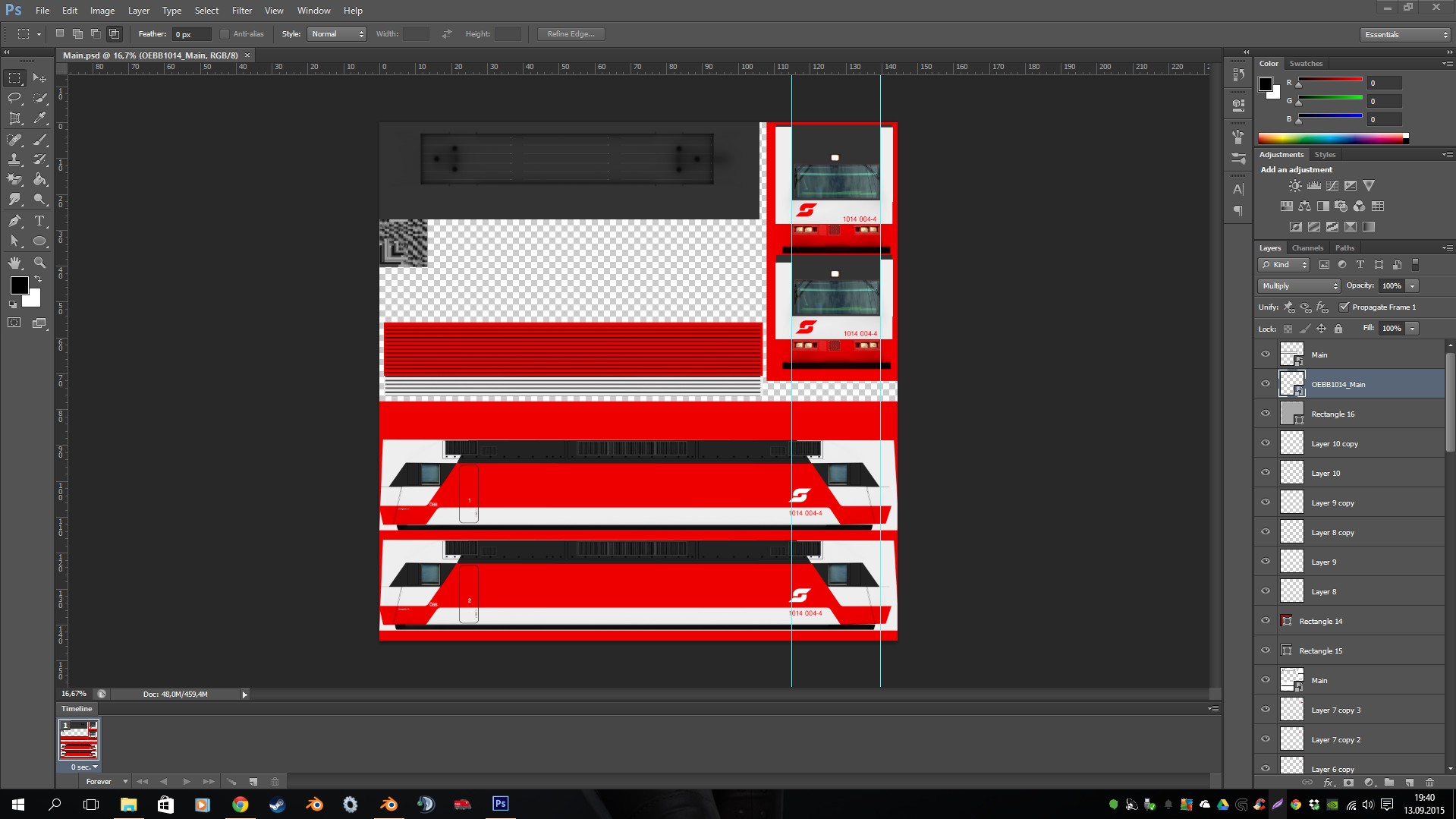Viewport: 1456px width, 819px height.
Task: Toggle visibility of Layer 10 copy
Action: pos(1266,443)
